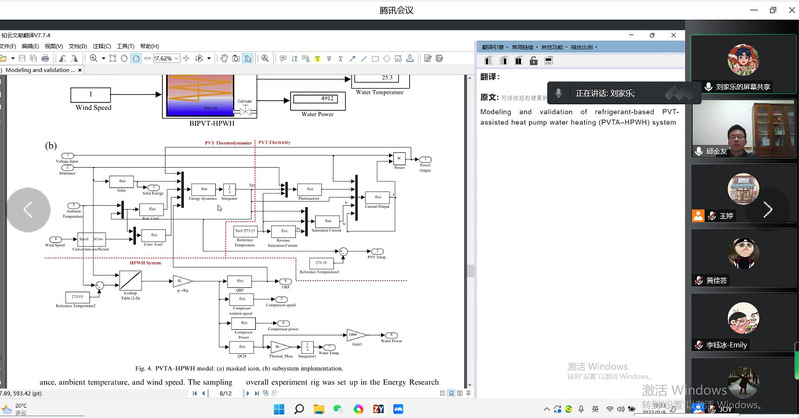Click the document vertical scrollbar
Image resolution: width=799 pixels, height=418 pixels.
pyautogui.click(x=469, y=229)
